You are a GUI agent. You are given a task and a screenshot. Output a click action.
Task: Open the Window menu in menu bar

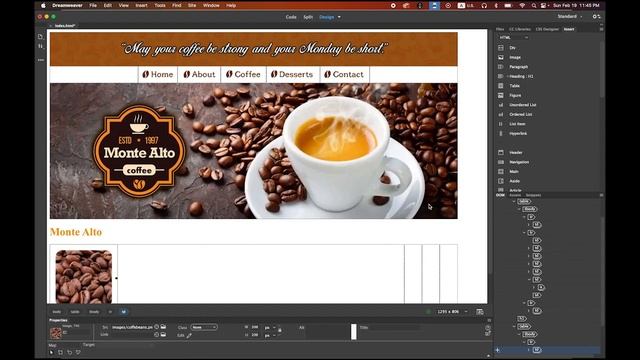tap(211, 6)
